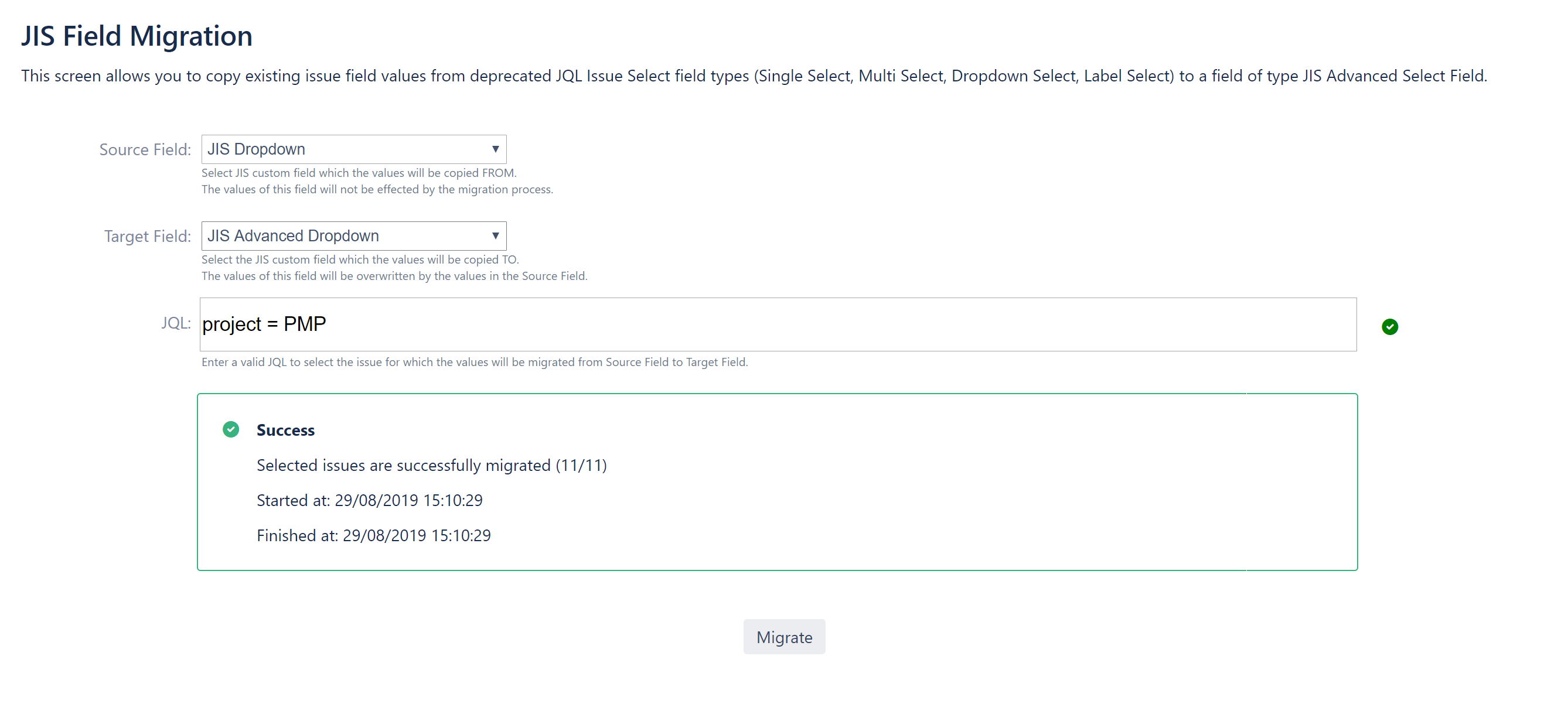Click the Target Field label
Screen dimensions: 1568x721
click(147, 236)
